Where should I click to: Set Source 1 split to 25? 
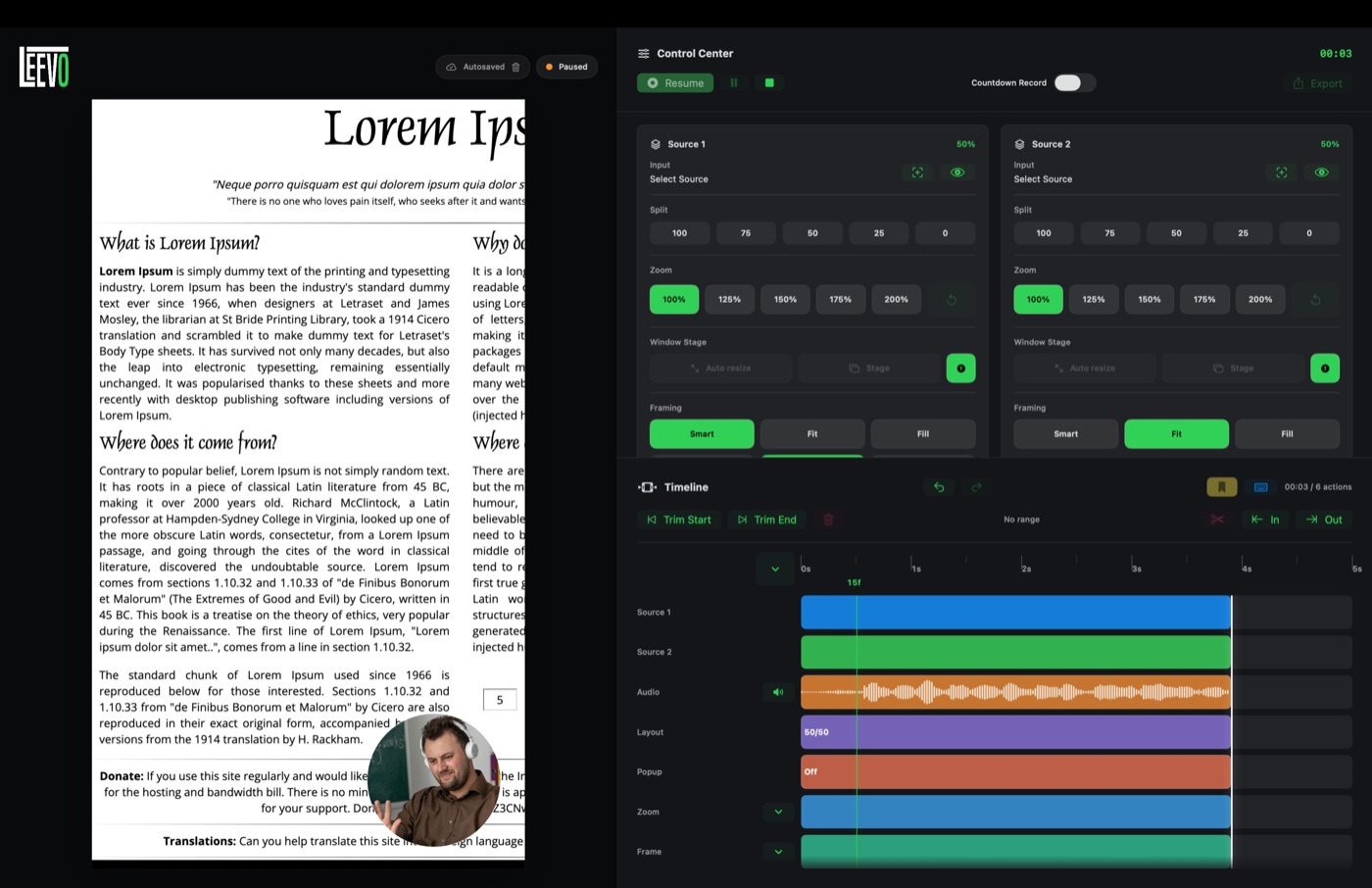tap(879, 233)
